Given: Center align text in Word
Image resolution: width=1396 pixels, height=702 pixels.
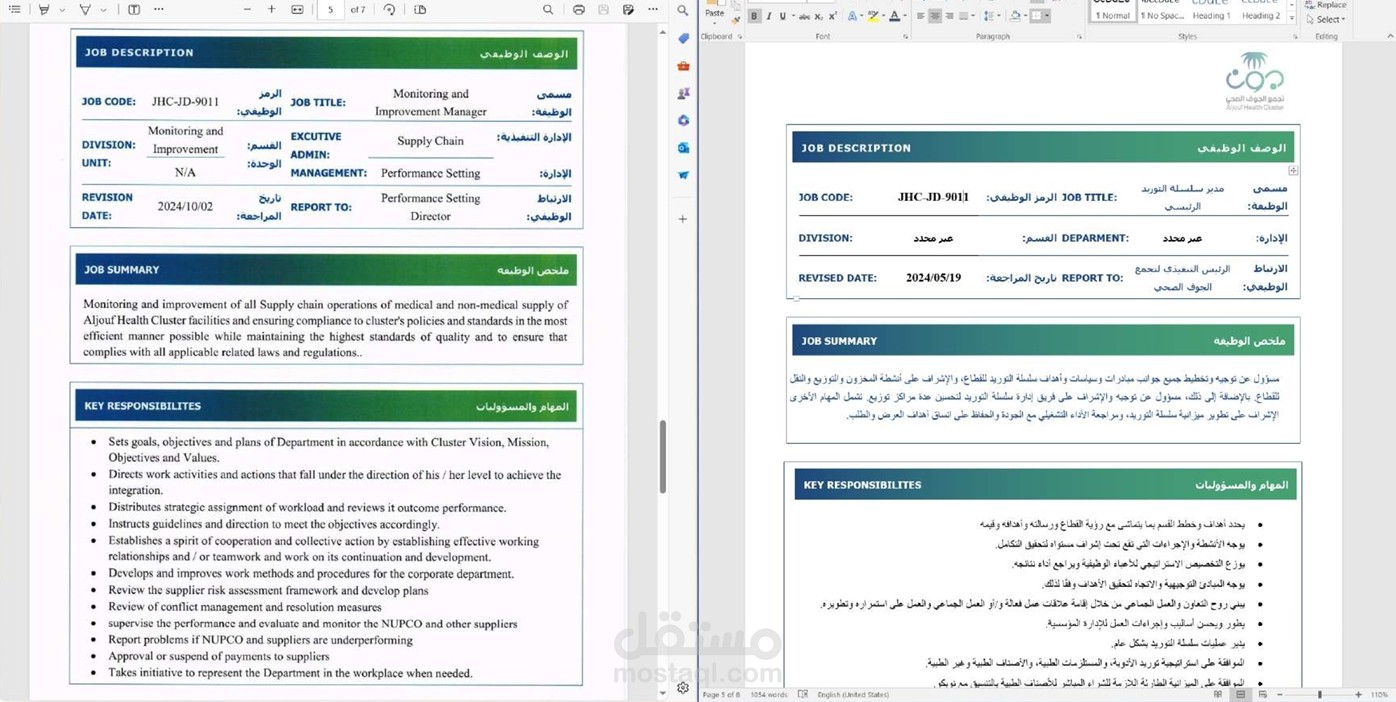Looking at the screenshot, I should (x=935, y=16).
